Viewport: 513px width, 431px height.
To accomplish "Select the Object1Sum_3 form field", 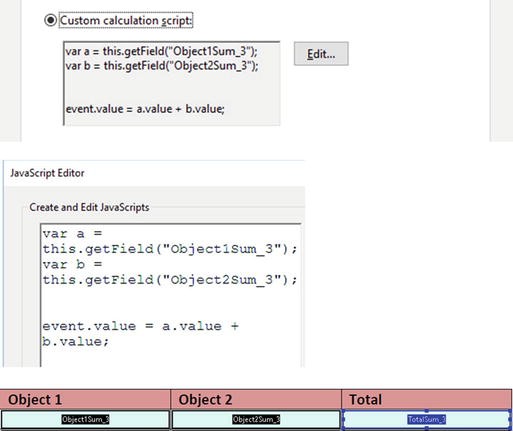I will (85, 419).
